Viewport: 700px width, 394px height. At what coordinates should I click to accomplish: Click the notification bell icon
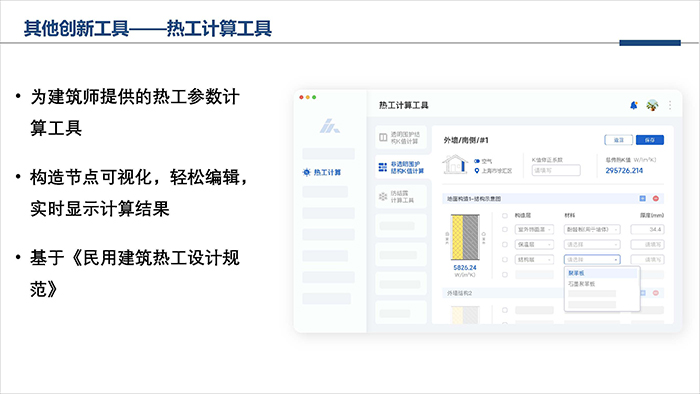click(633, 105)
